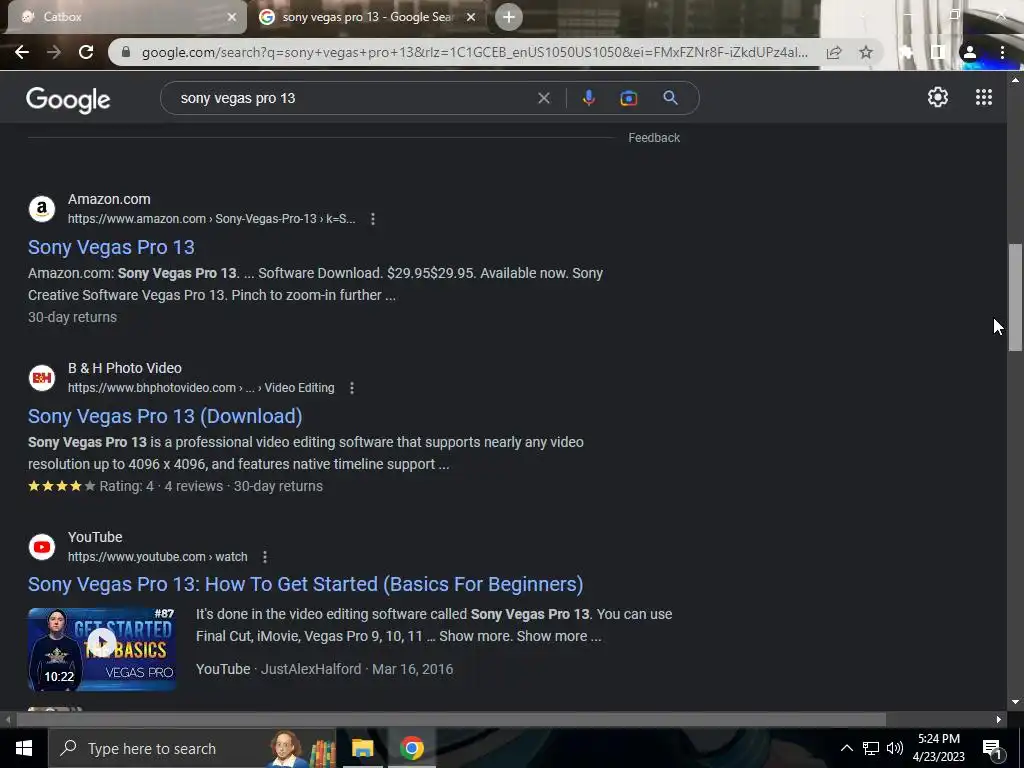
Task: Open more options for the YouTube result
Action: point(264,557)
